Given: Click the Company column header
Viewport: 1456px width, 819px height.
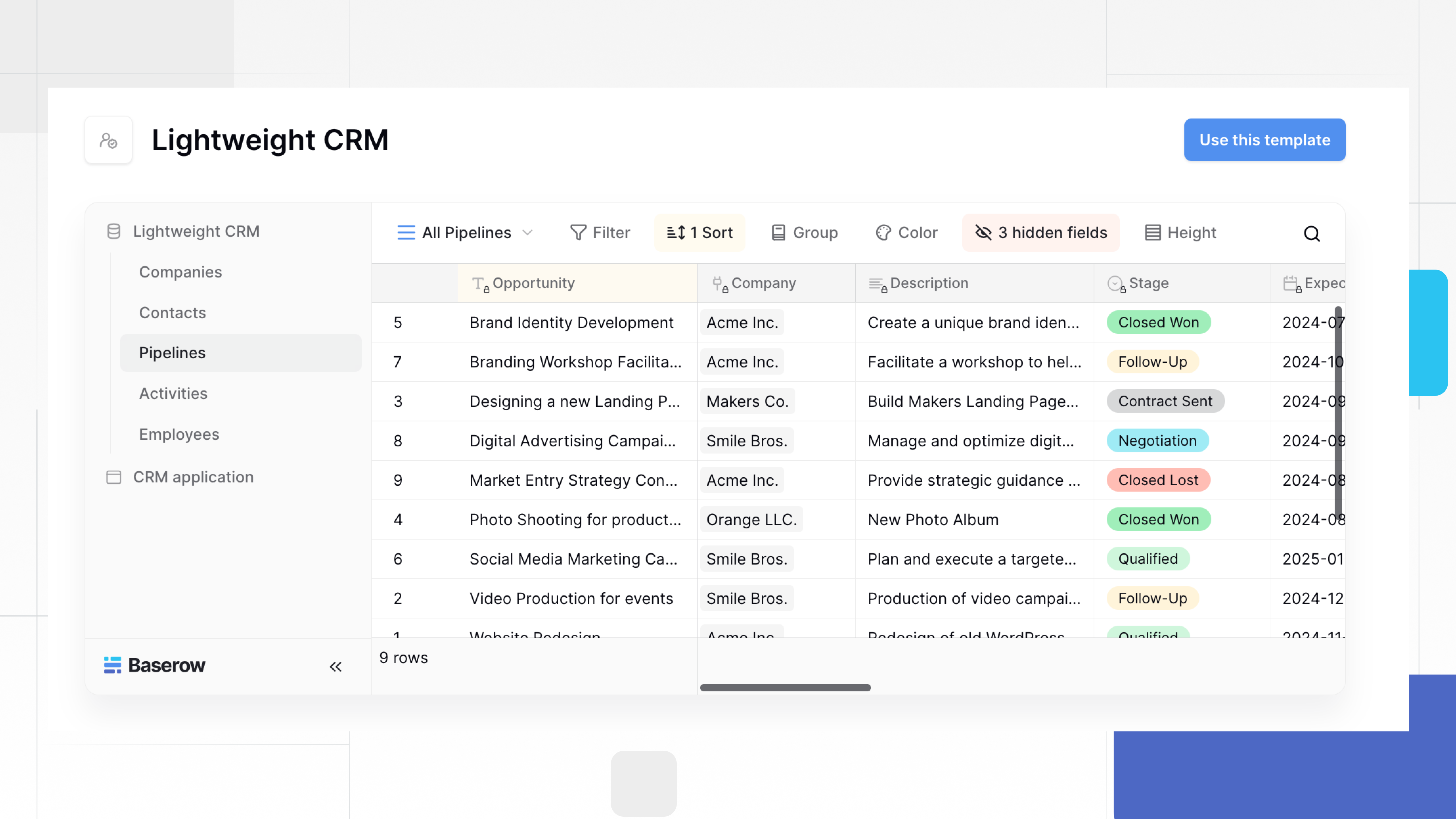Looking at the screenshot, I should click(776, 283).
